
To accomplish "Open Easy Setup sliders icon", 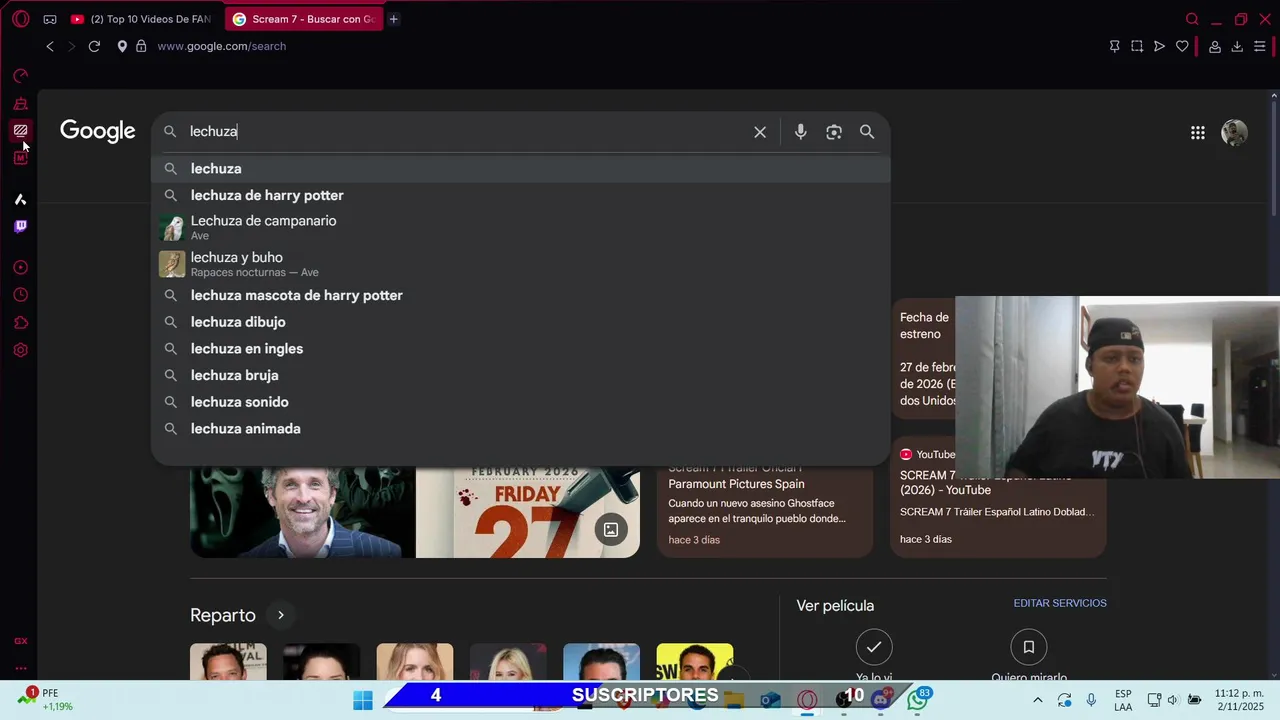I will coord(1260,46).
